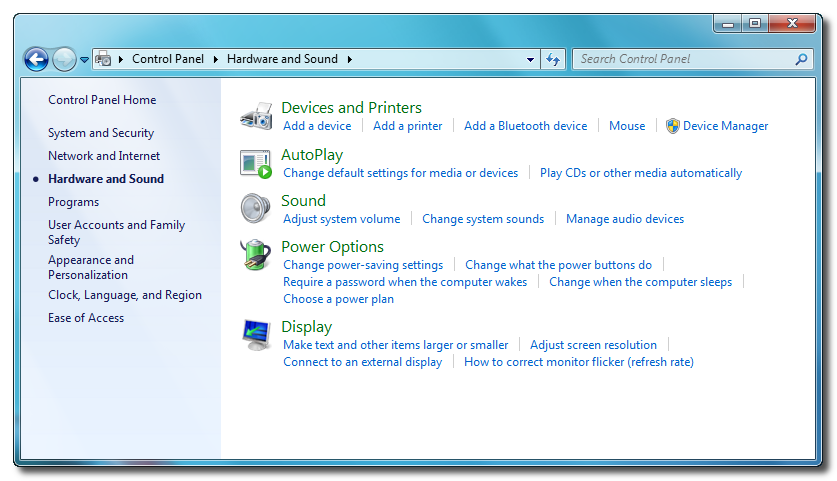
Task: Click the Forward navigation arrow button
Action: pos(65,59)
